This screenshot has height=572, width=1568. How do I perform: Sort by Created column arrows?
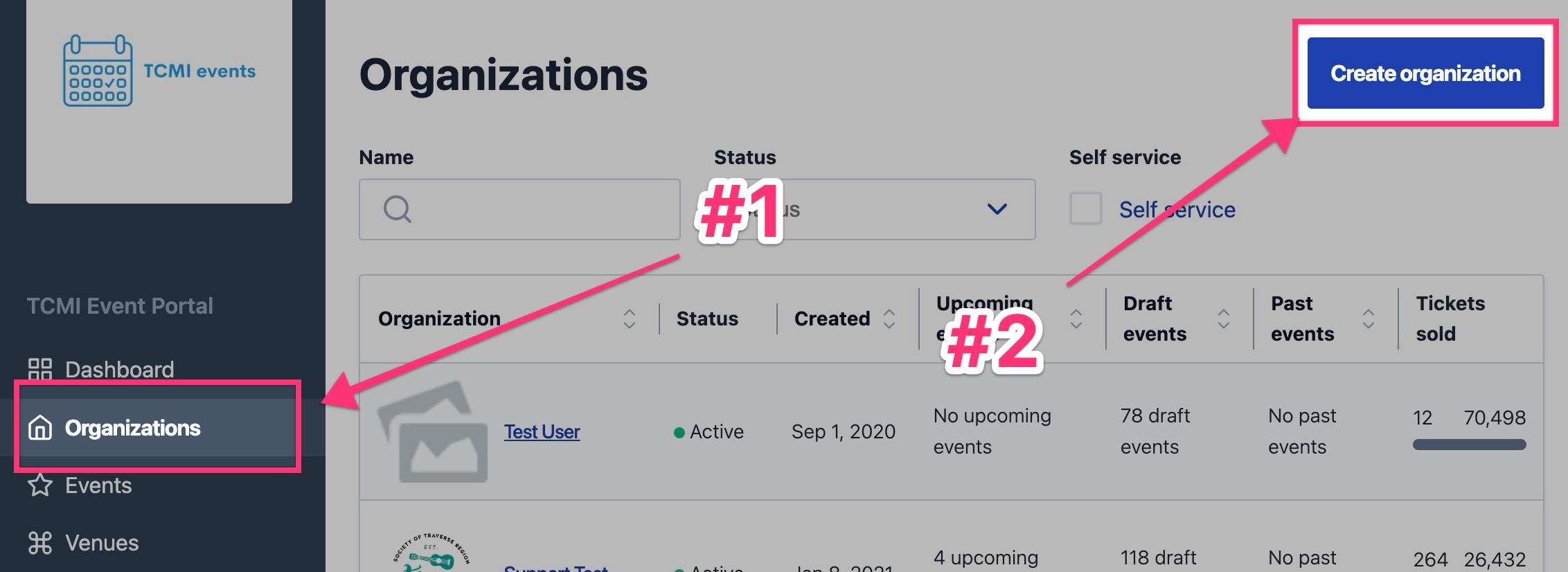(x=889, y=319)
